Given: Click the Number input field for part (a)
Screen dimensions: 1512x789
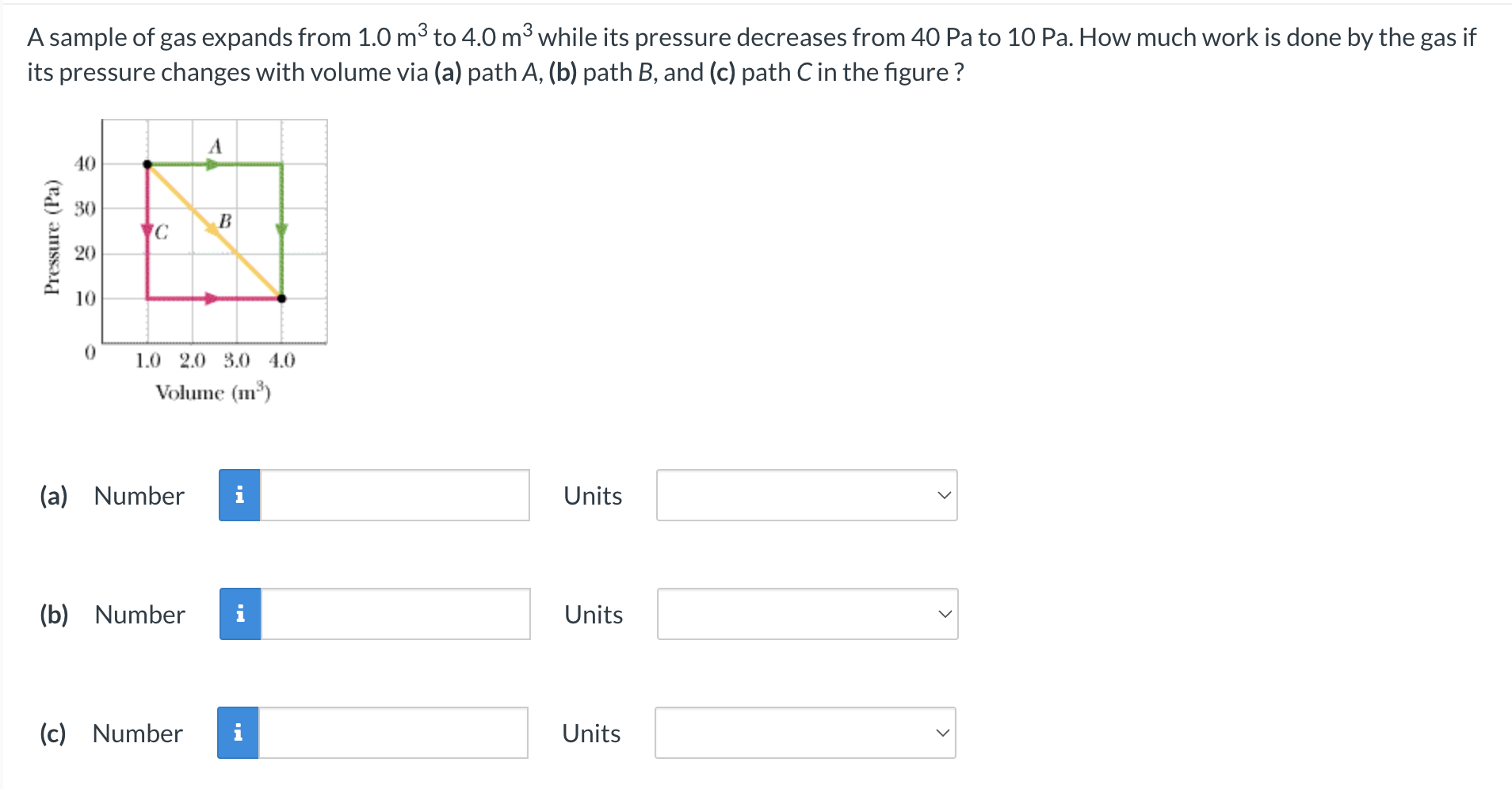Looking at the screenshot, I should pos(396,494).
